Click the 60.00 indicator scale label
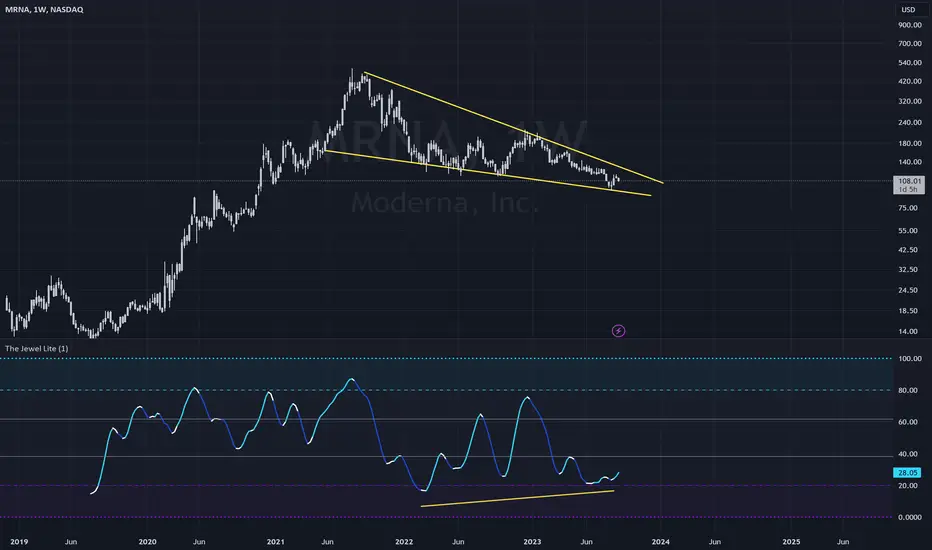This screenshot has height=550, width=932. [910, 422]
